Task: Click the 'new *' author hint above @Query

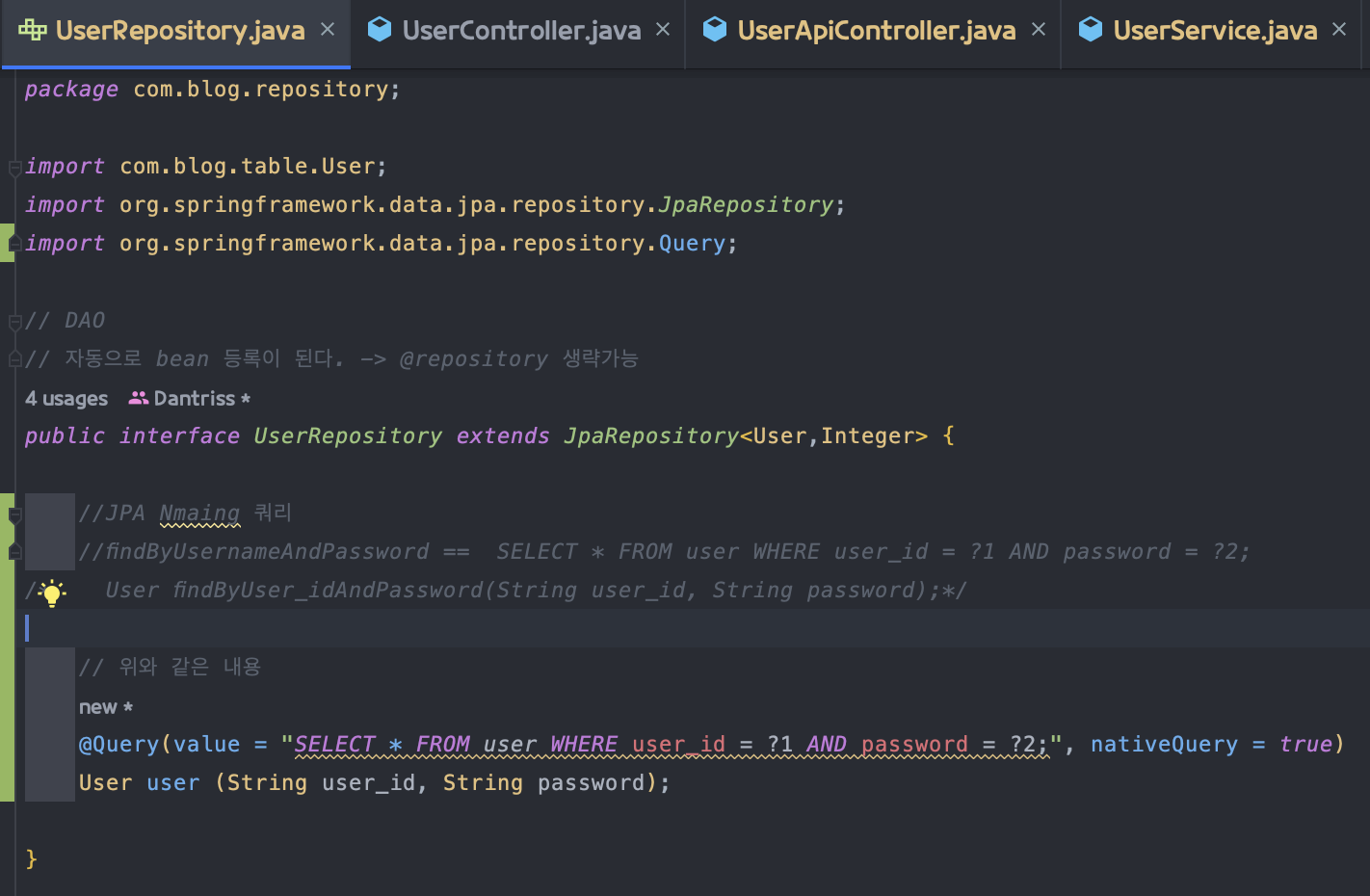Action: 106,707
